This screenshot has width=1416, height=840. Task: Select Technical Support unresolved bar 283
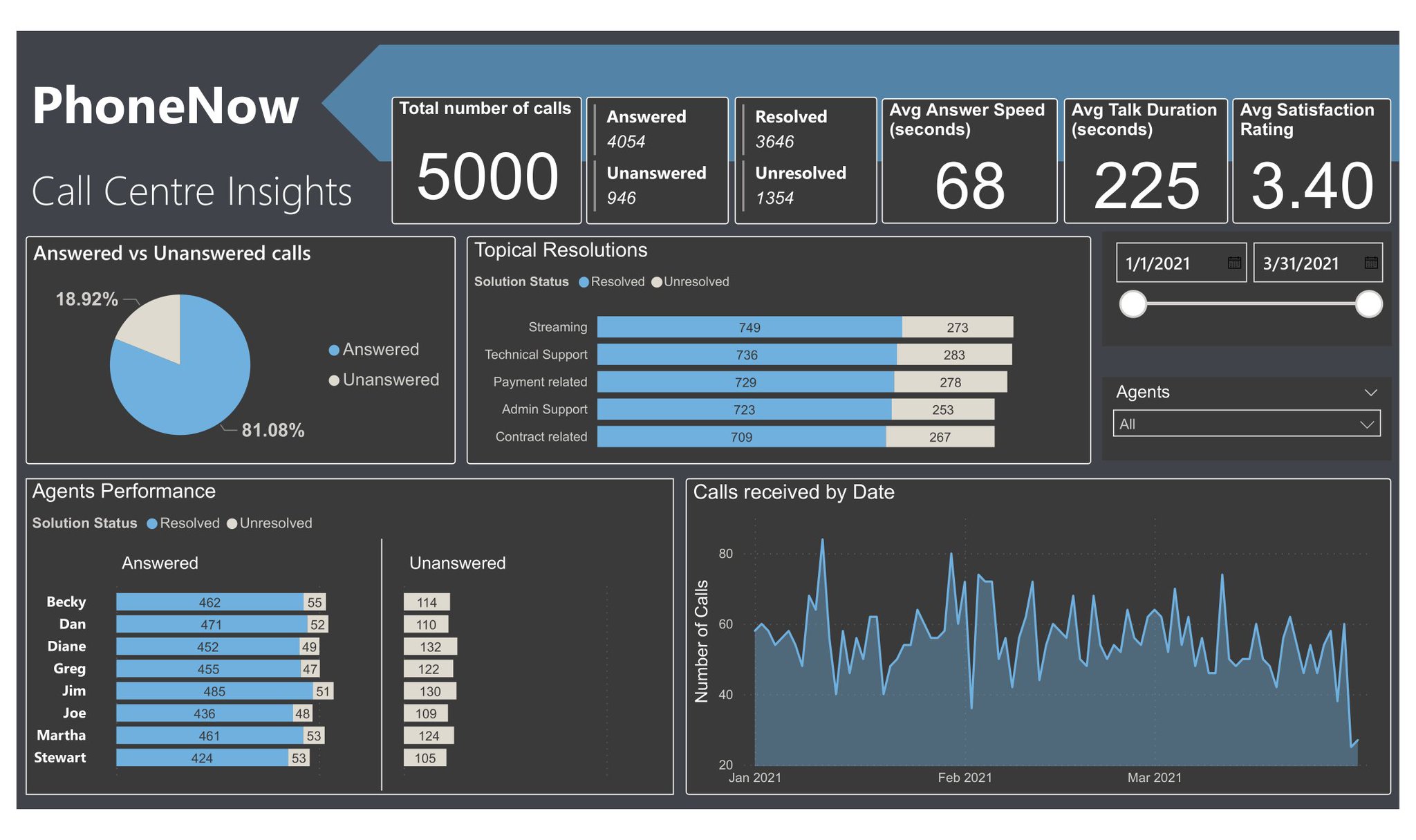954,355
